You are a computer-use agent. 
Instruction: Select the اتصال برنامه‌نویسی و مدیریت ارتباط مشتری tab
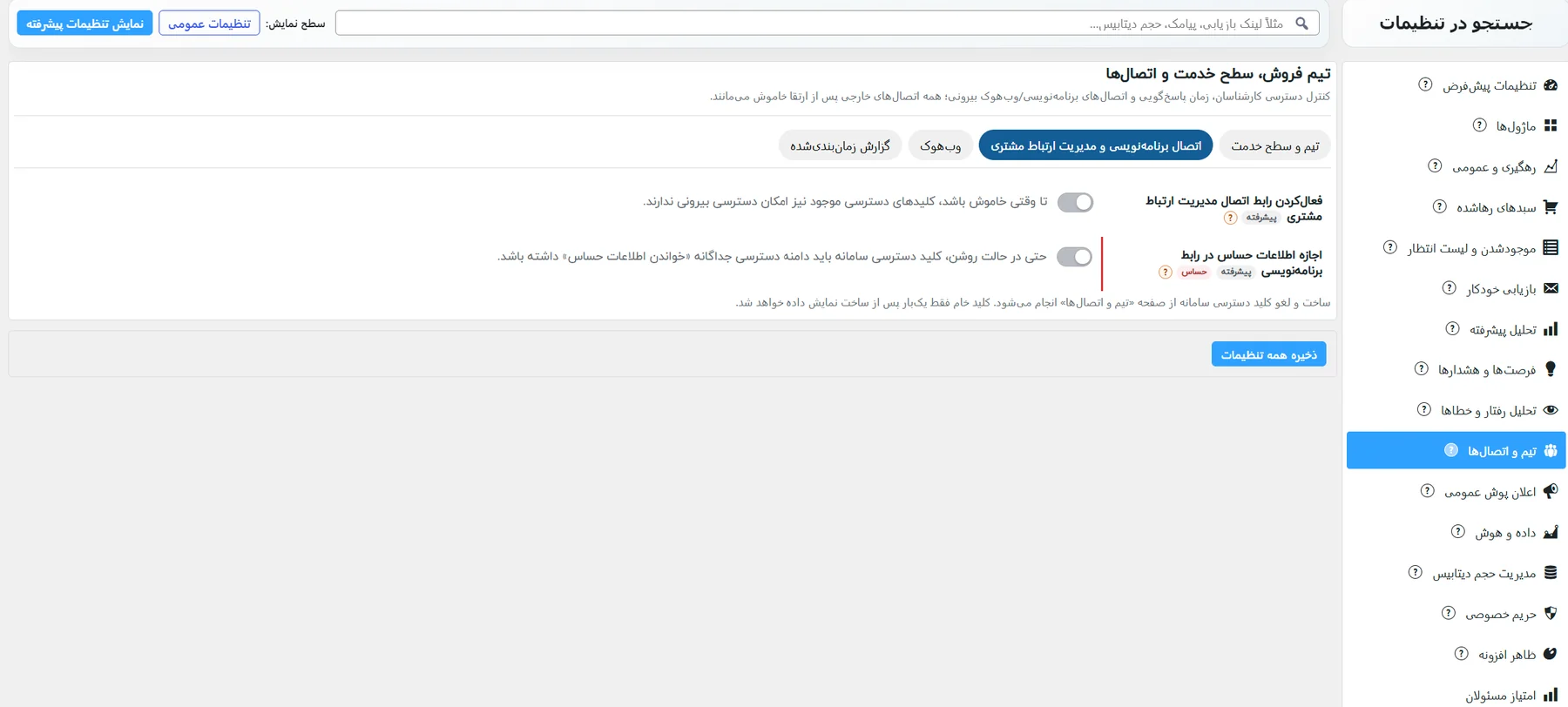(1096, 145)
